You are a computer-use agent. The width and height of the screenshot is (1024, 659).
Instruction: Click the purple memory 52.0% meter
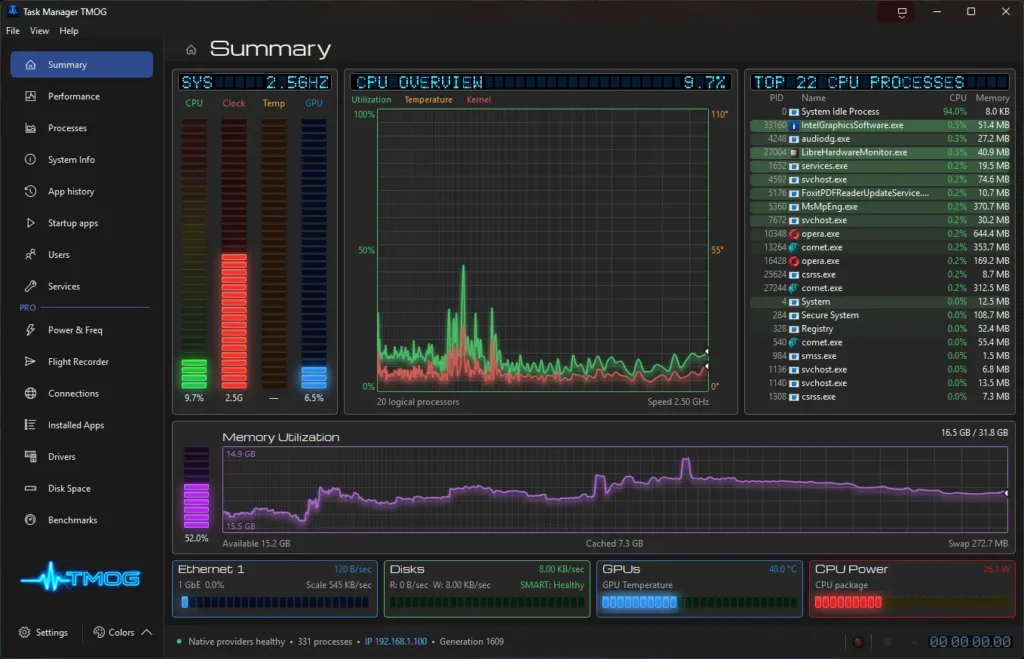click(x=196, y=488)
